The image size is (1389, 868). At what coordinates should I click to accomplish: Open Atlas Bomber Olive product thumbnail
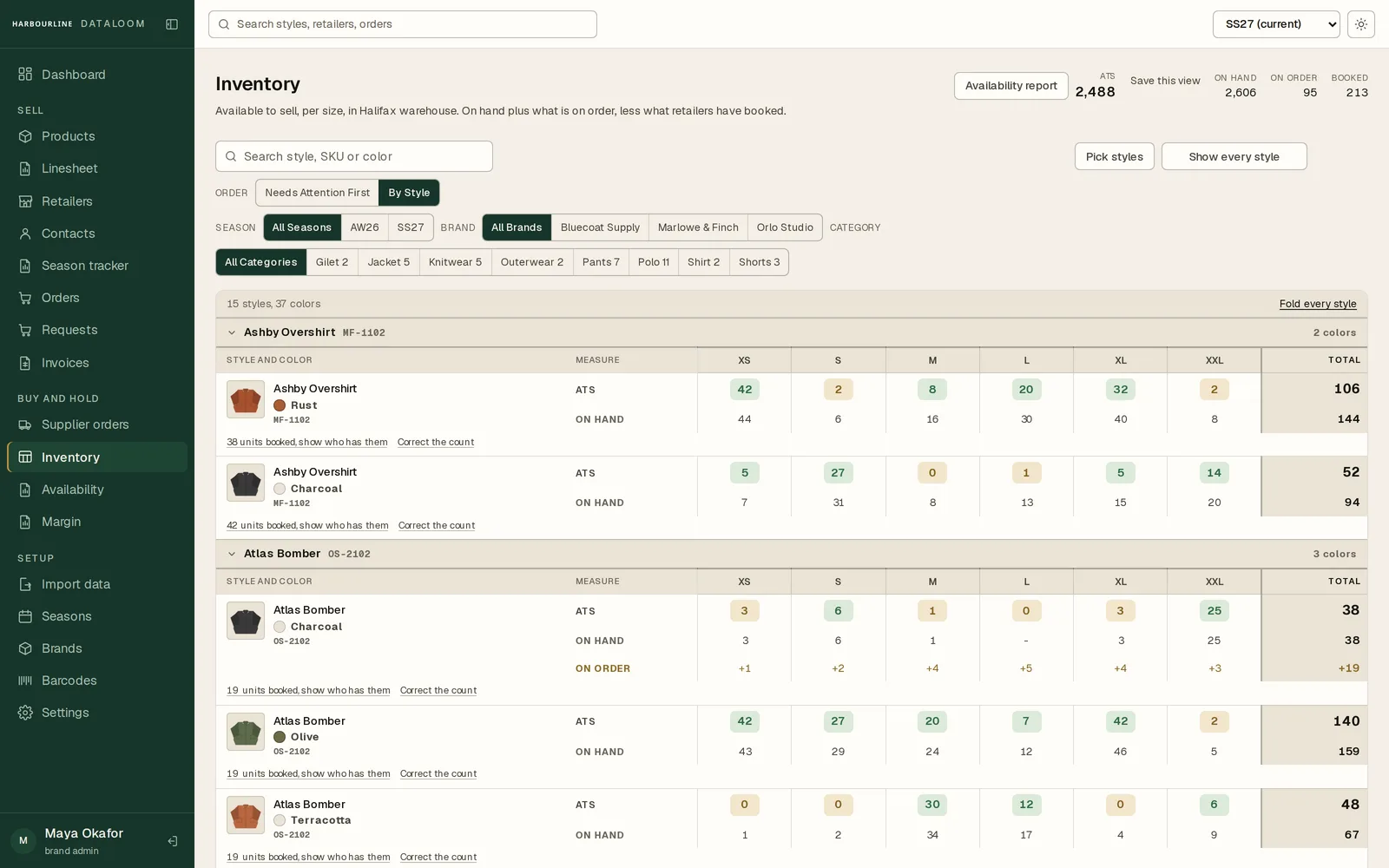[x=246, y=732]
